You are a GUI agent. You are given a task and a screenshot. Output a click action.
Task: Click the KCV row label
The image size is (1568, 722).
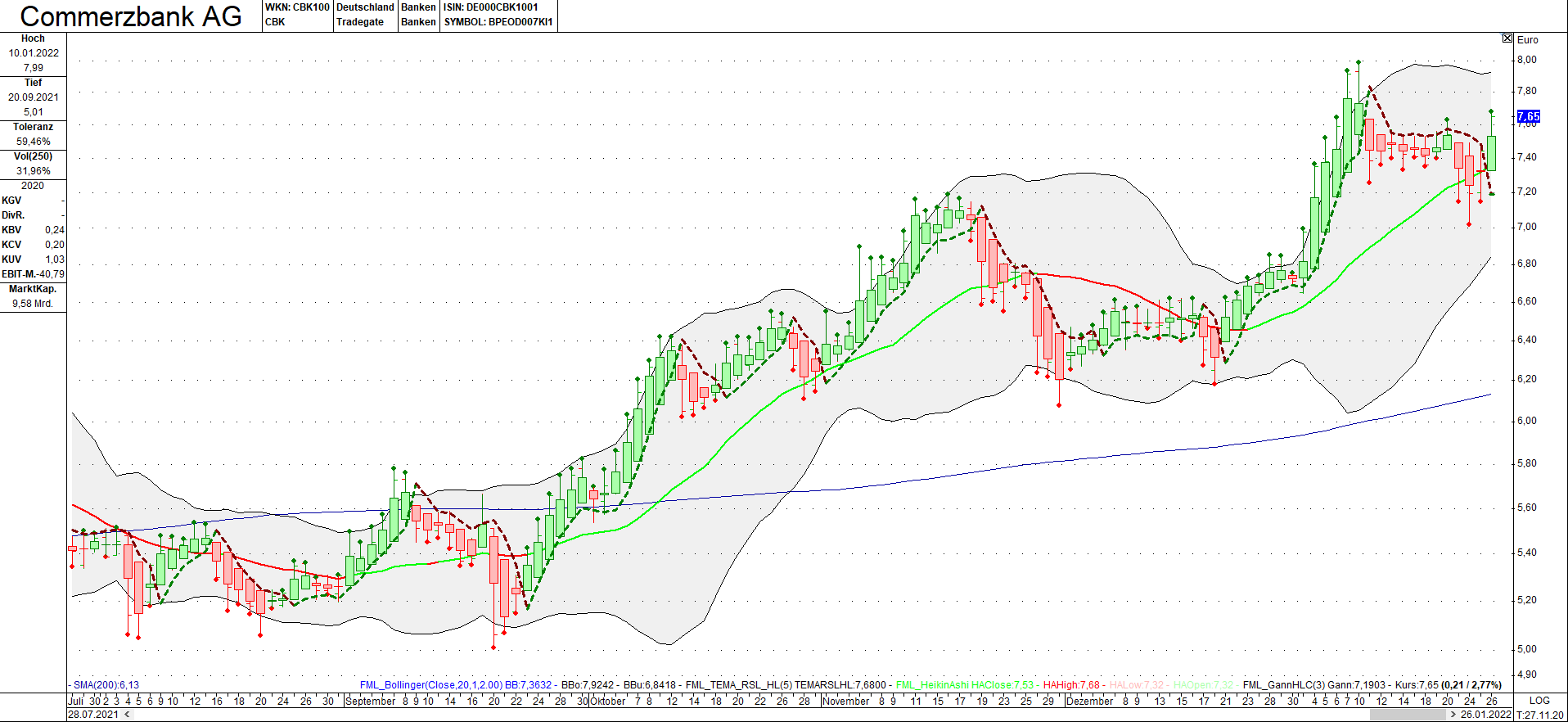[11, 245]
